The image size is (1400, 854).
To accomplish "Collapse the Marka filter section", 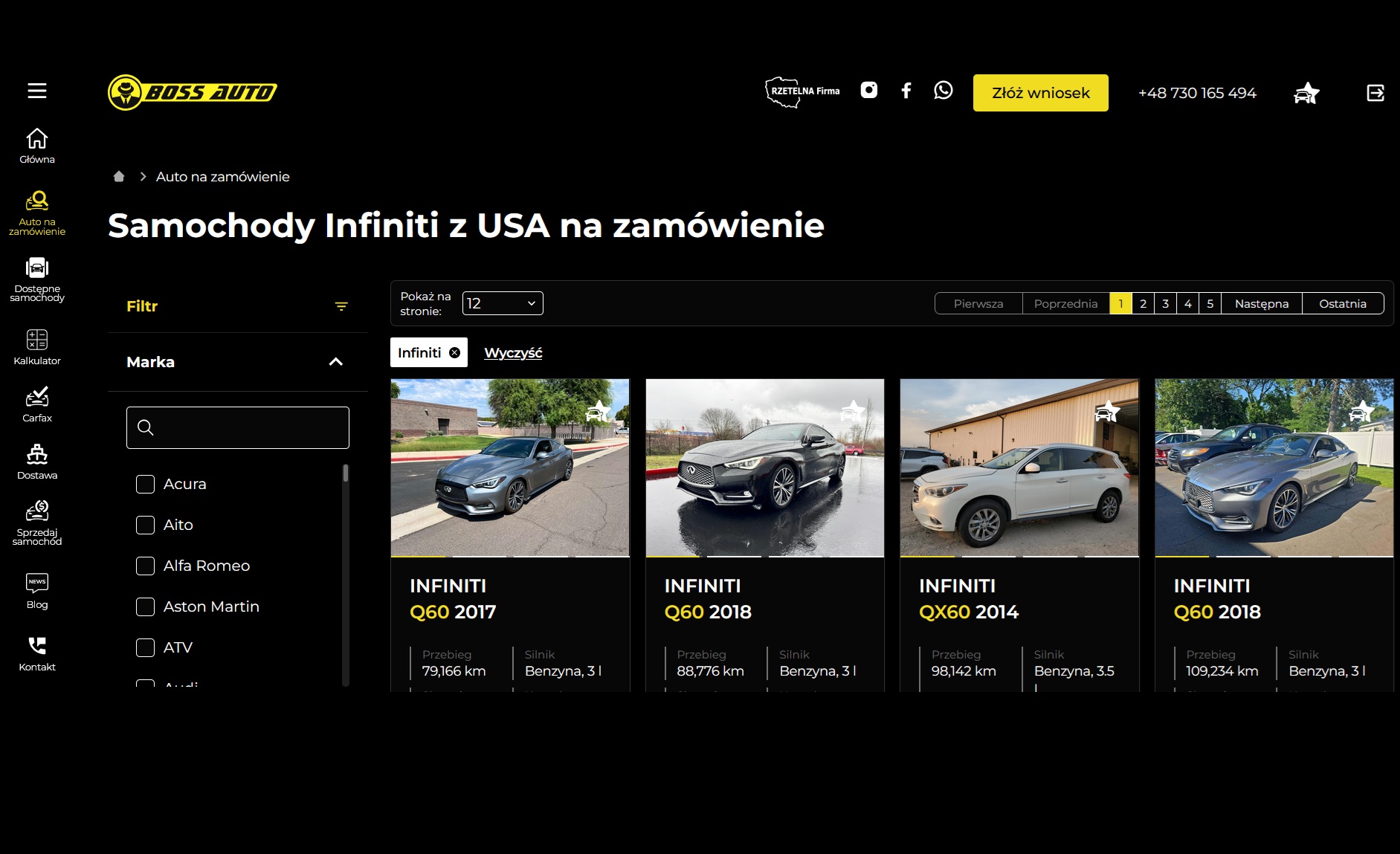I will [x=336, y=362].
